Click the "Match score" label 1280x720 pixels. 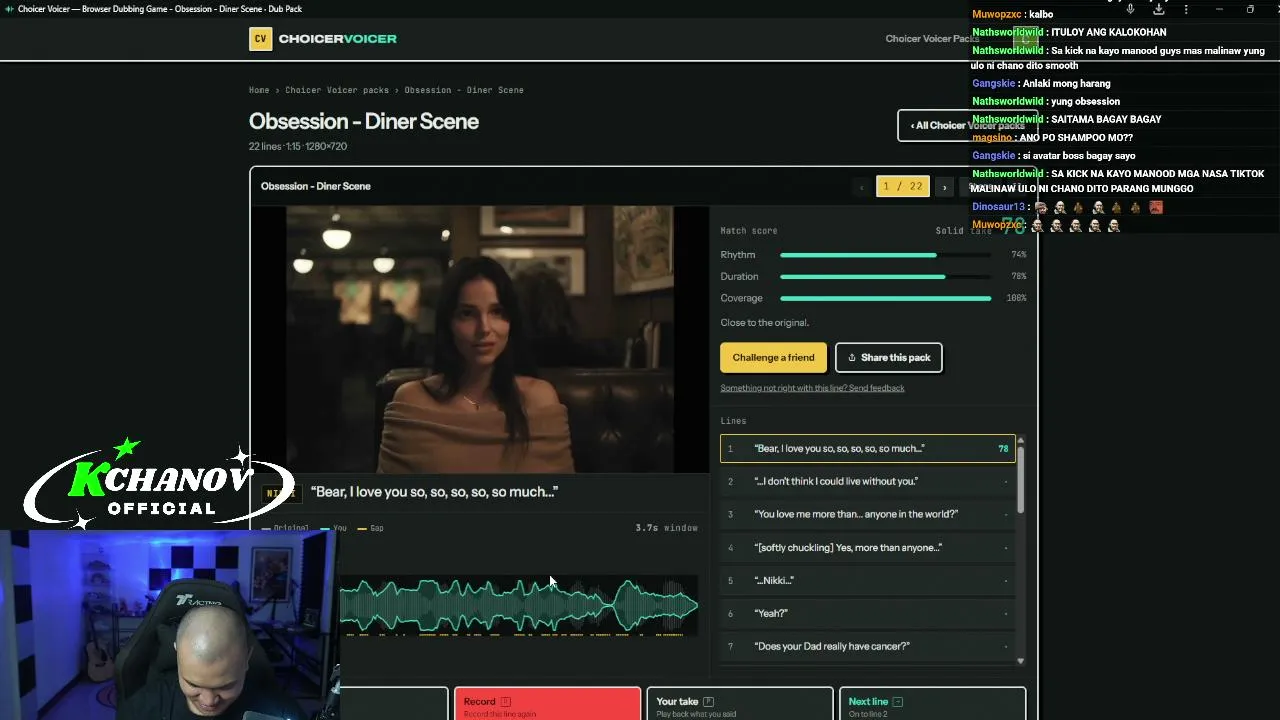(x=749, y=231)
